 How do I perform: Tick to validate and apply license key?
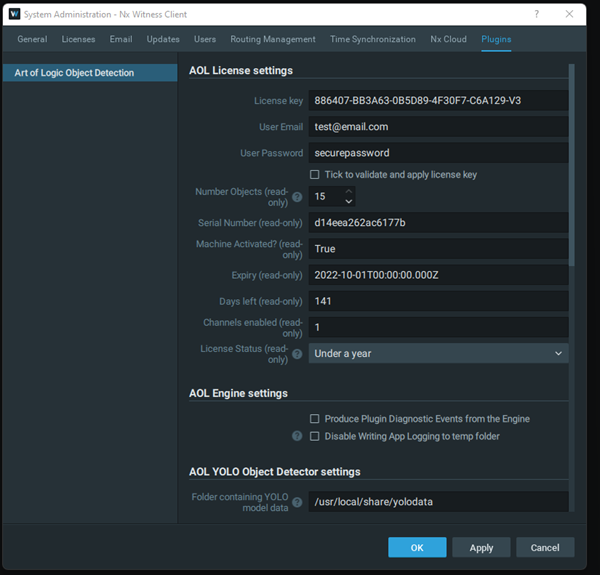click(315, 175)
